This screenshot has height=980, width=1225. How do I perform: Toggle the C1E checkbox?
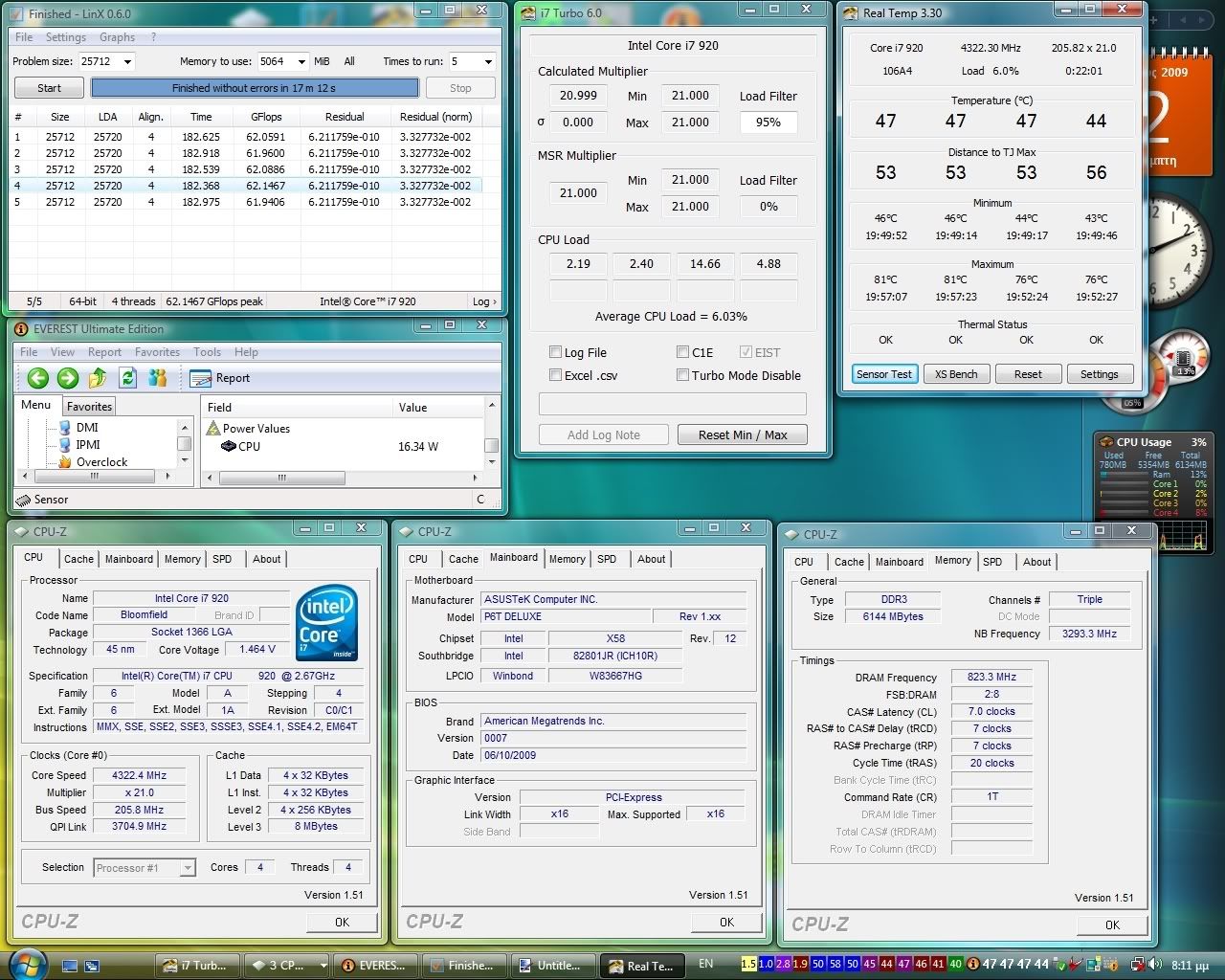[682, 352]
